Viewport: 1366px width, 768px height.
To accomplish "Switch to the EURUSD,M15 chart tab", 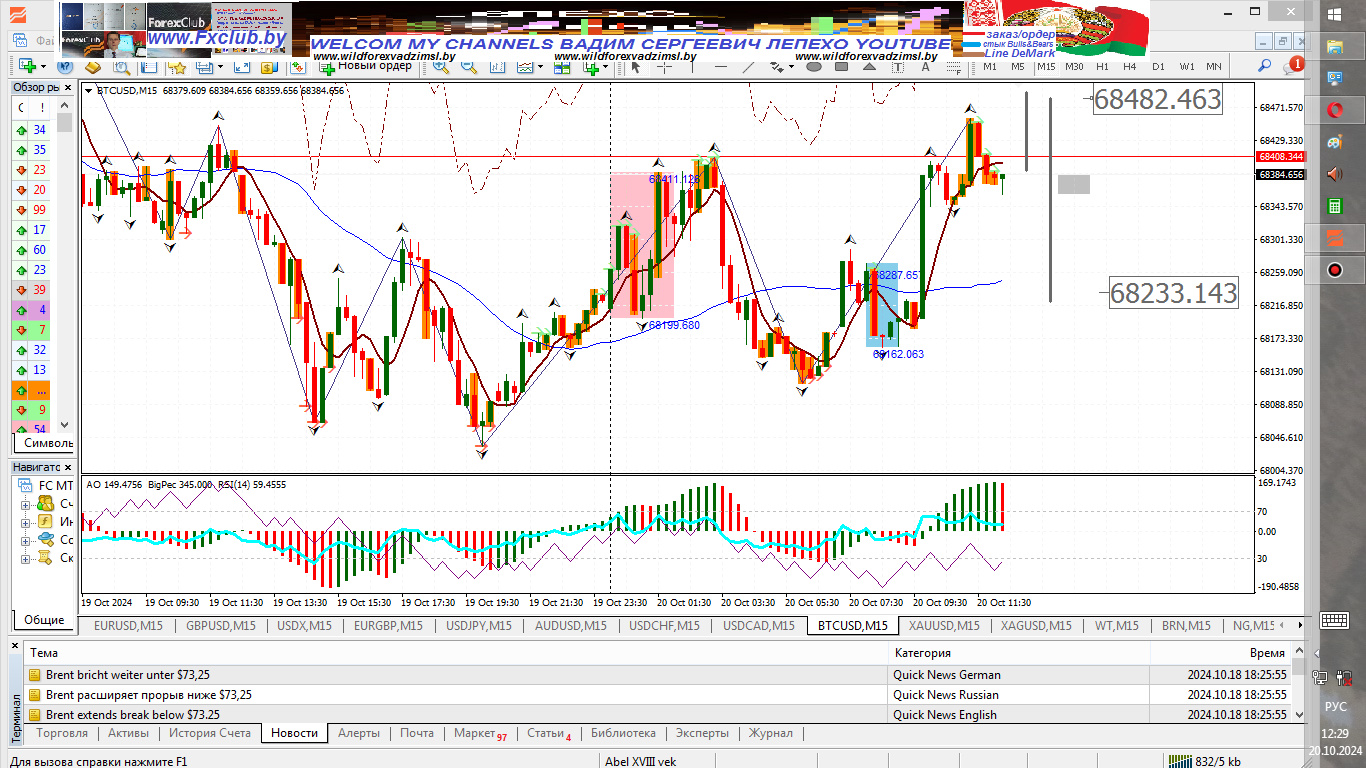I will tap(128, 626).
